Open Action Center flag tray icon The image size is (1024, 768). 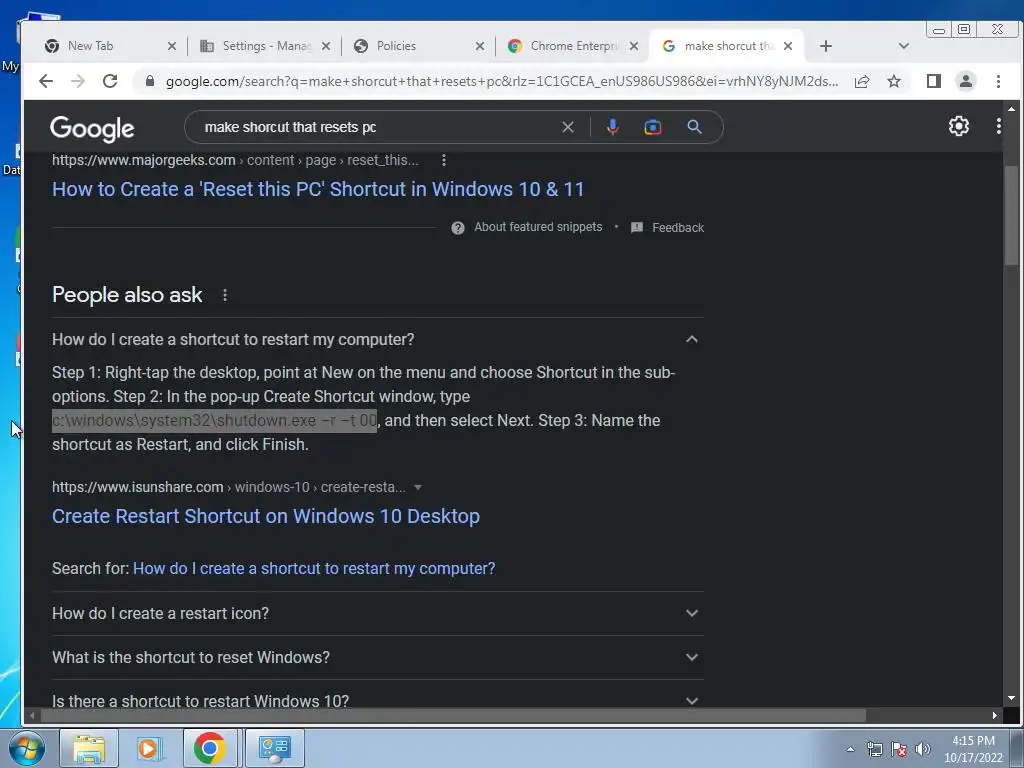tap(899, 749)
